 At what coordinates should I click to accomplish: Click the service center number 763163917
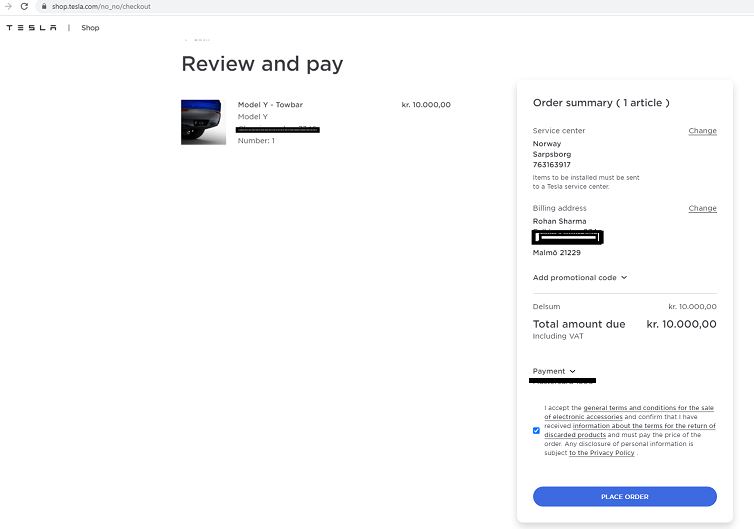[x=552, y=165]
